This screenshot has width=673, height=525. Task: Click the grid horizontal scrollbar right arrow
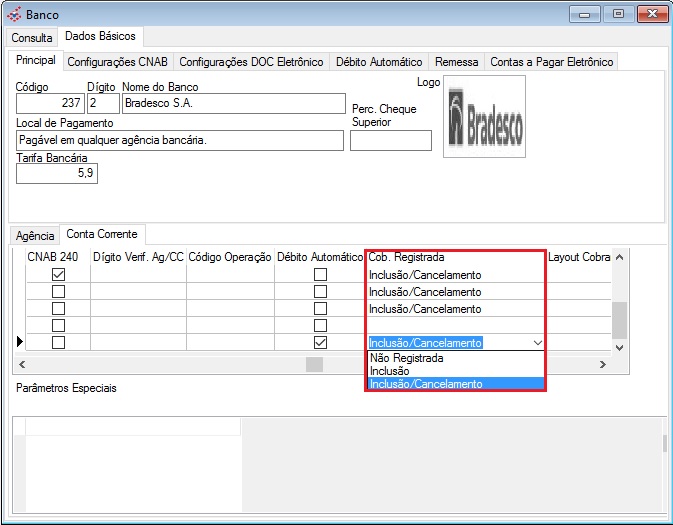pyautogui.click(x=602, y=365)
